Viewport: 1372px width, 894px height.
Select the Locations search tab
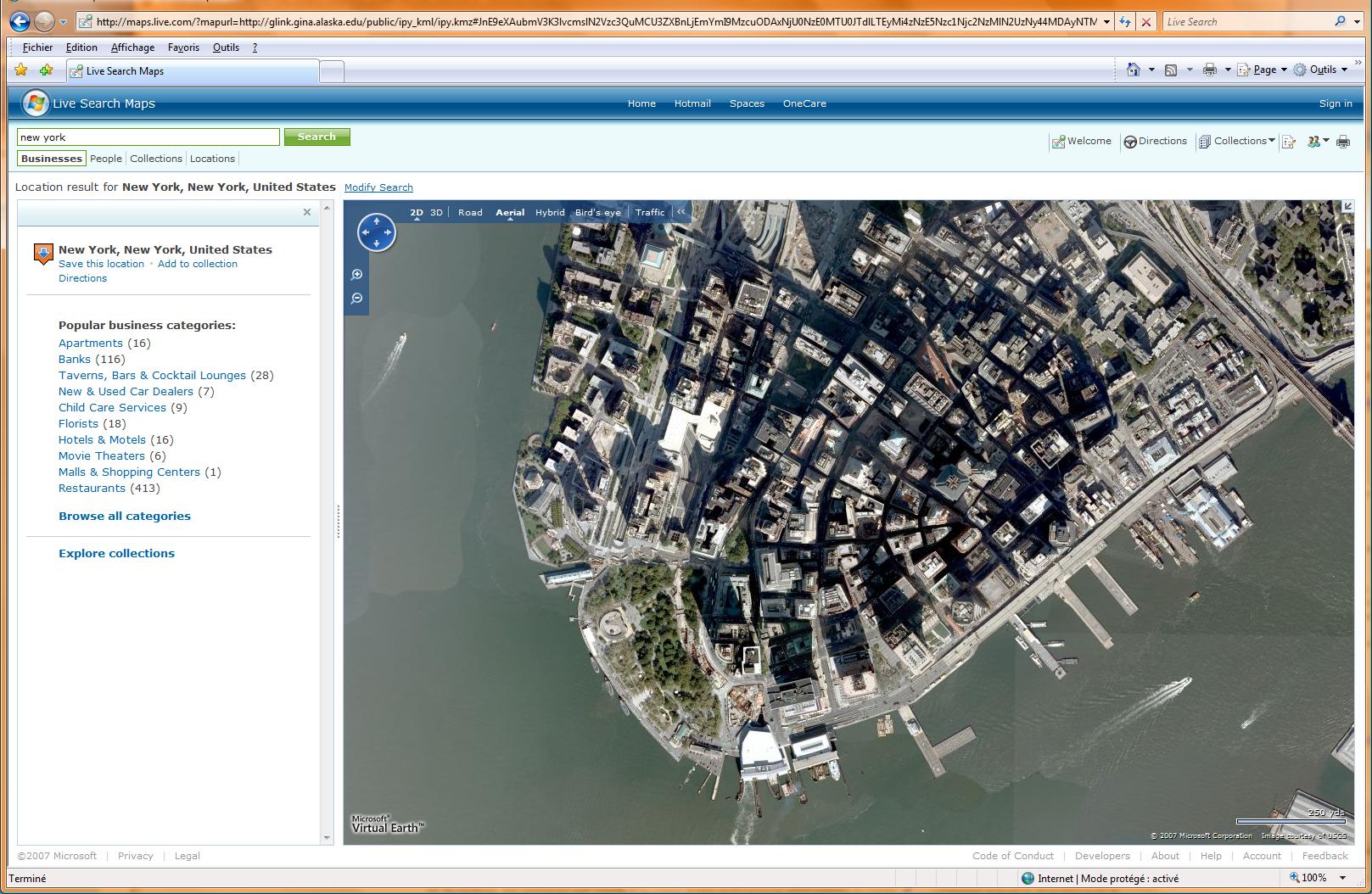212,159
